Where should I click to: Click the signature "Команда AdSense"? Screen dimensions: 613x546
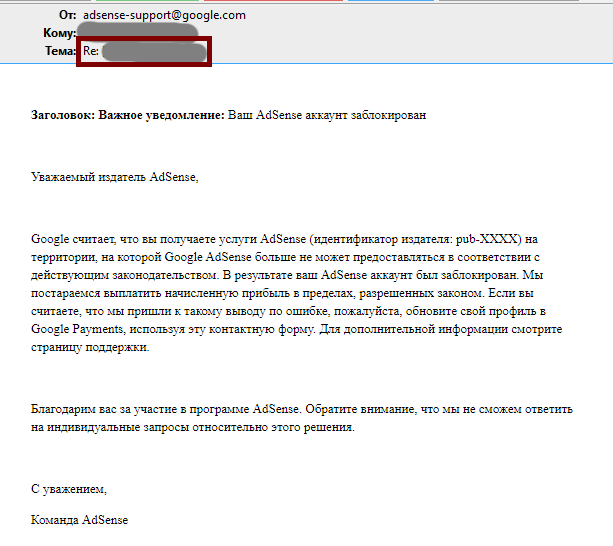(x=79, y=520)
